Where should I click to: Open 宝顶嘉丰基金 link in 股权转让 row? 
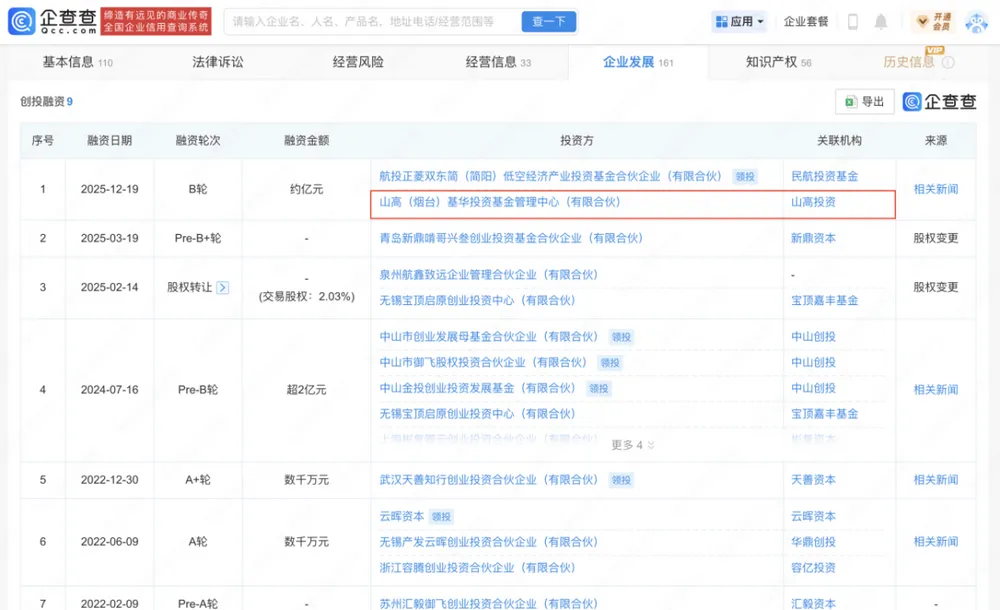tap(825, 301)
